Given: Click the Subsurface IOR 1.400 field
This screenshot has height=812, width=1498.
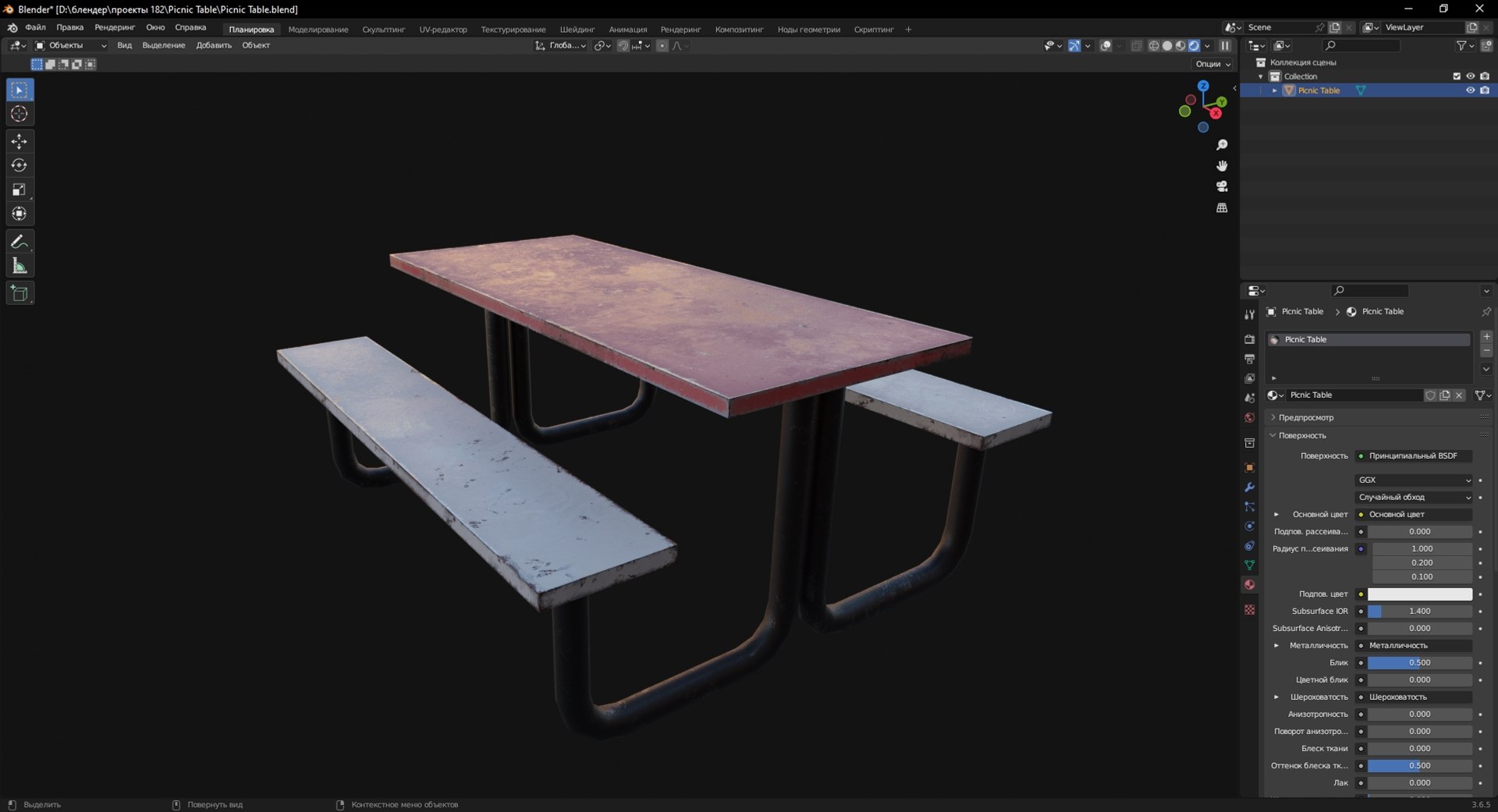Looking at the screenshot, I should click(1420, 611).
